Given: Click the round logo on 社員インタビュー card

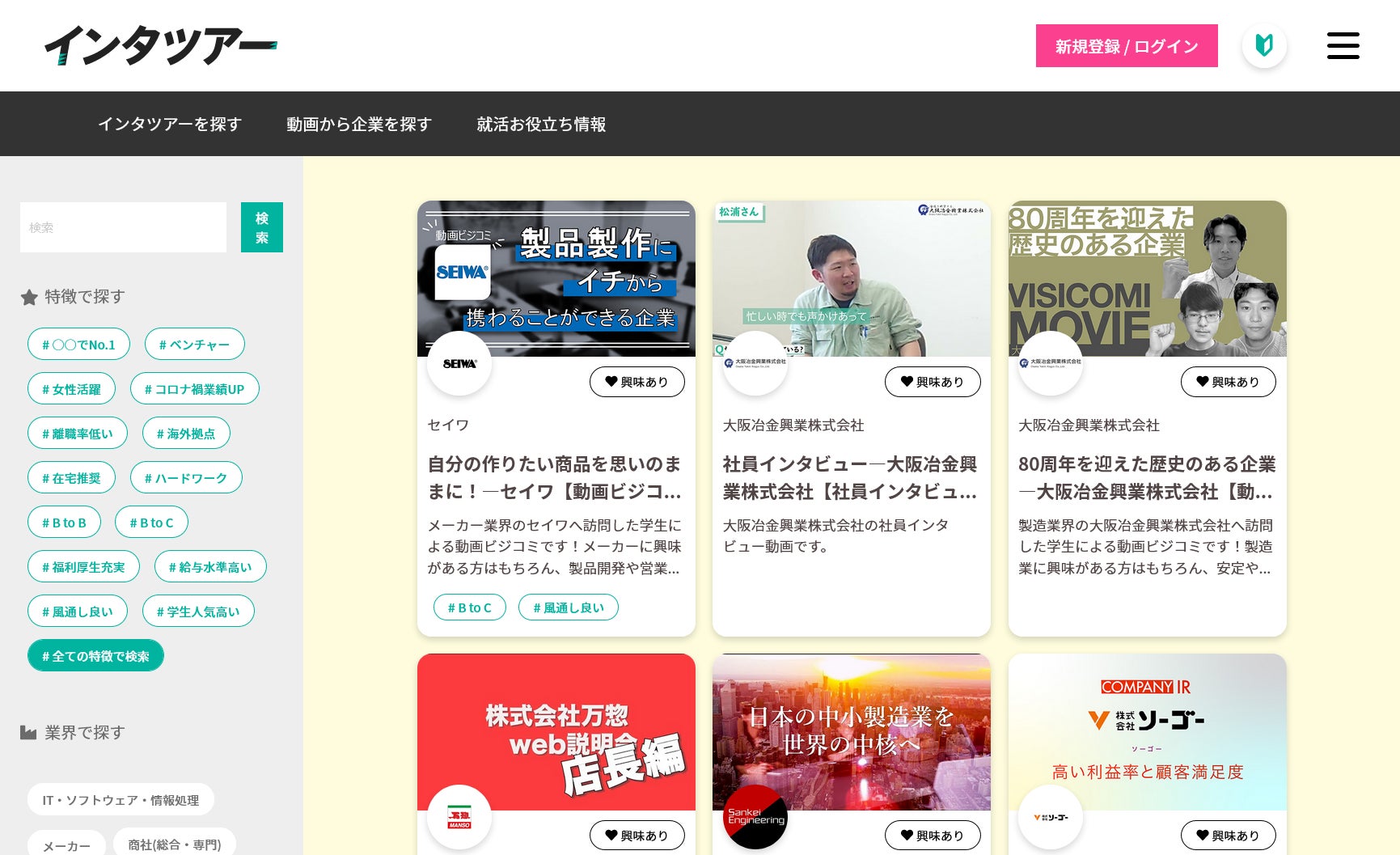Looking at the screenshot, I should pyautogui.click(x=755, y=363).
